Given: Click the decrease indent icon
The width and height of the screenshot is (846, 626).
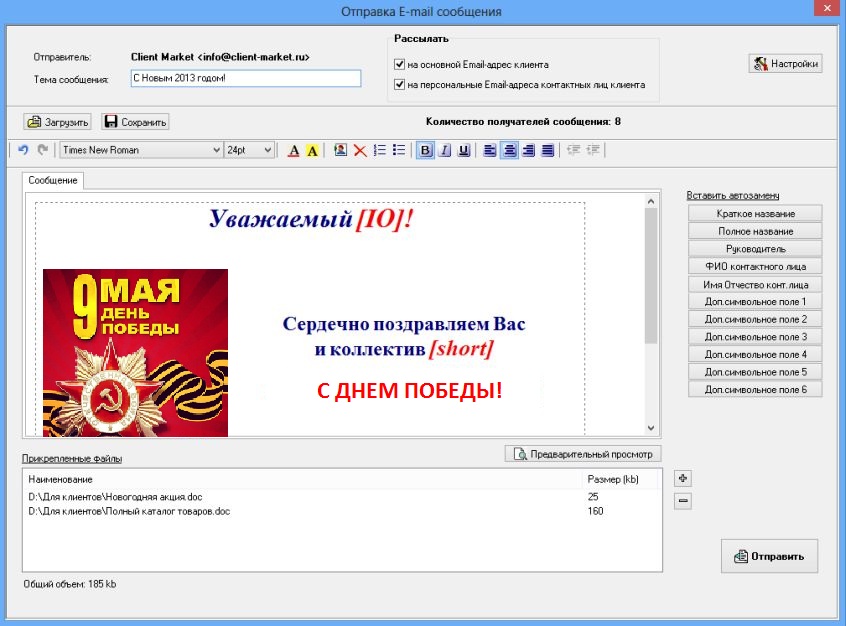Looking at the screenshot, I should tap(574, 150).
